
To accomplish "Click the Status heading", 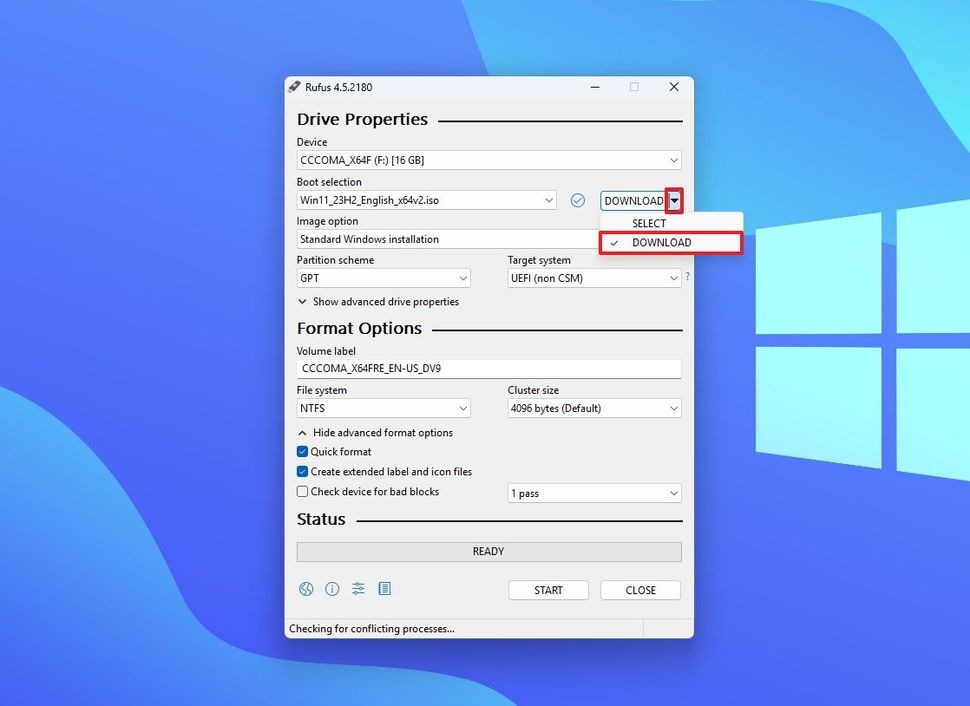I will click(x=321, y=519).
